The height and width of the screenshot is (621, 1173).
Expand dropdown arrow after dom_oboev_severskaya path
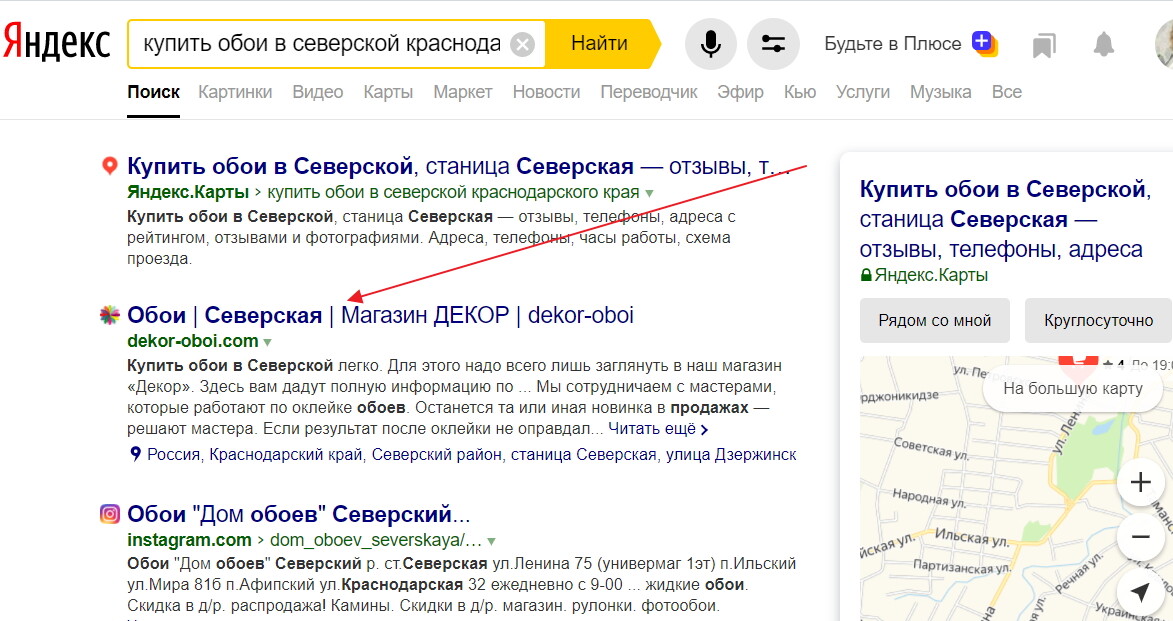click(491, 542)
